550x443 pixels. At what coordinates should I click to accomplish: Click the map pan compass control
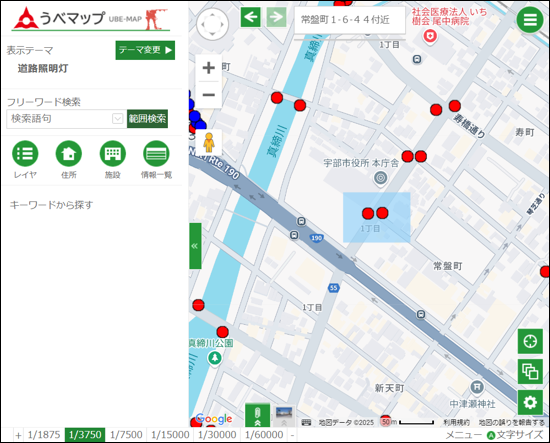tap(213, 25)
